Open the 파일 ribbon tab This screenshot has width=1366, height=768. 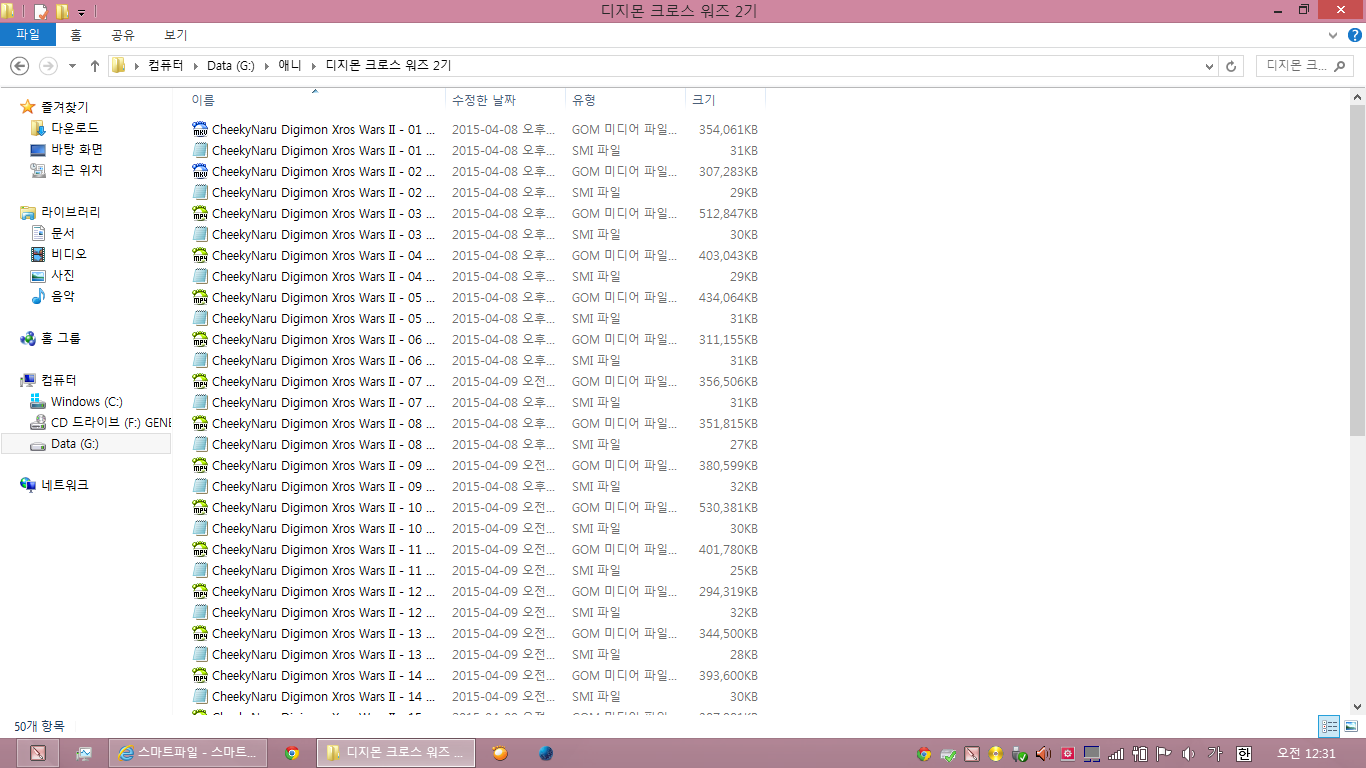(28, 35)
